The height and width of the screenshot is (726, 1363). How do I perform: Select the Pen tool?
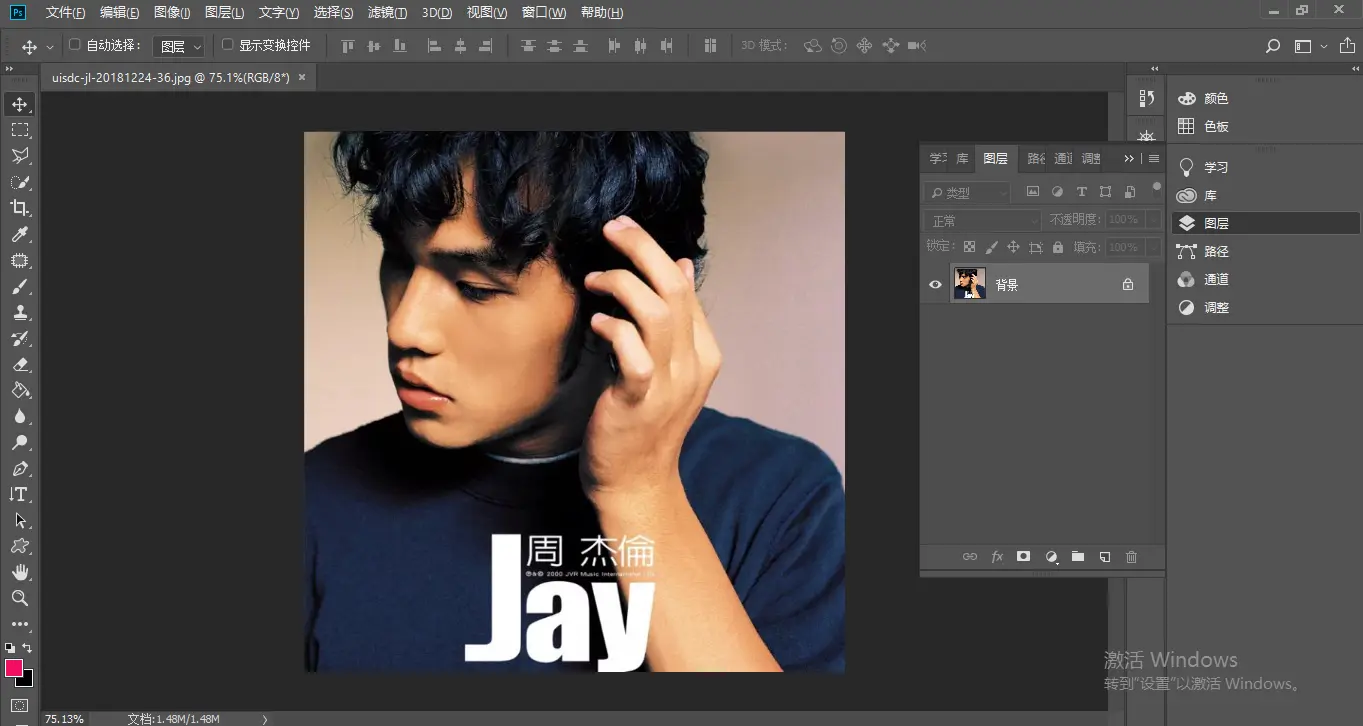[x=20, y=468]
